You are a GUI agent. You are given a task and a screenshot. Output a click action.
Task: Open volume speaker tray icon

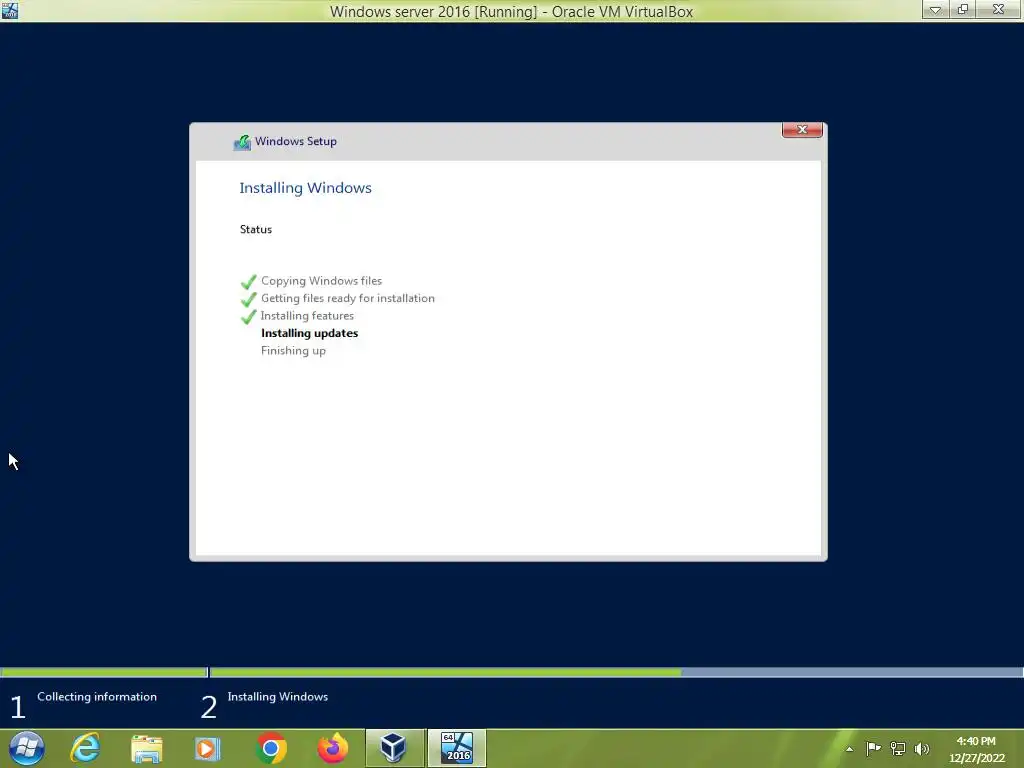coord(921,748)
